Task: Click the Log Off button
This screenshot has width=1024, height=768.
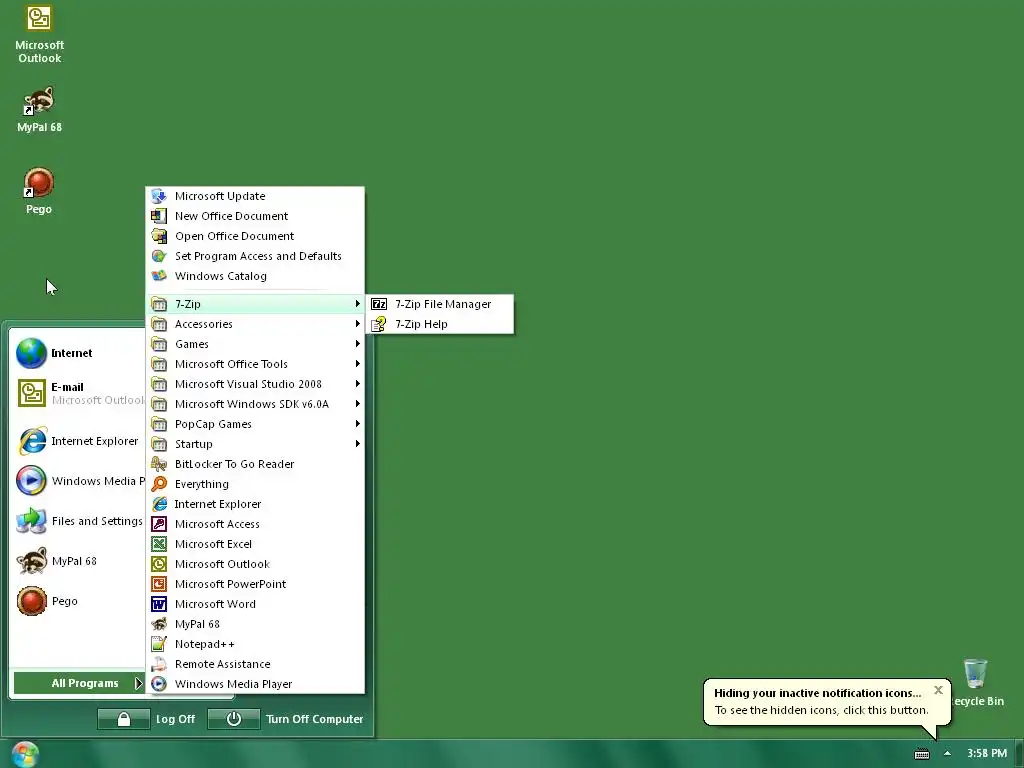Action: [147, 719]
